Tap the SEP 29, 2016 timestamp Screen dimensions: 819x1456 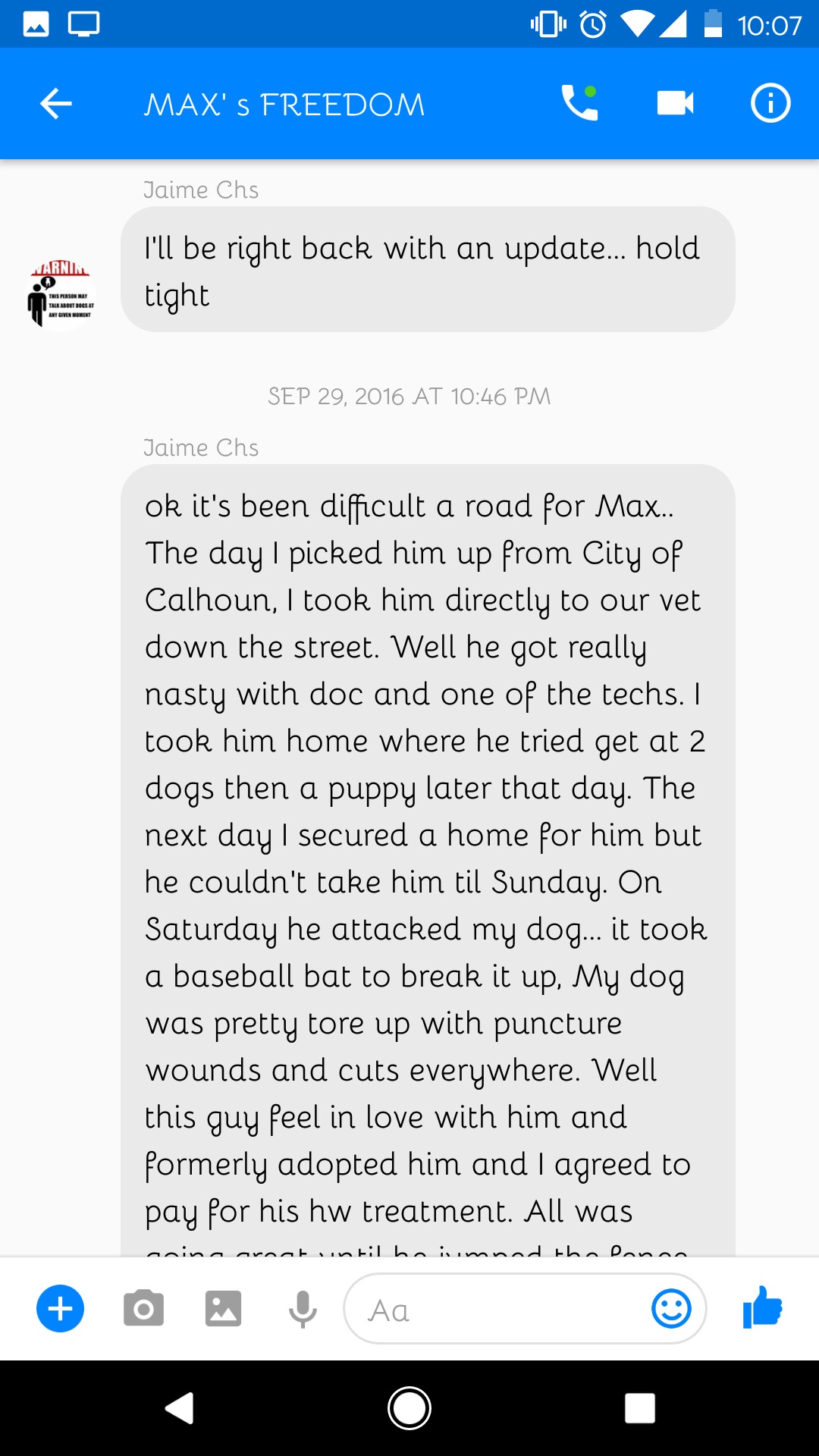(x=409, y=397)
